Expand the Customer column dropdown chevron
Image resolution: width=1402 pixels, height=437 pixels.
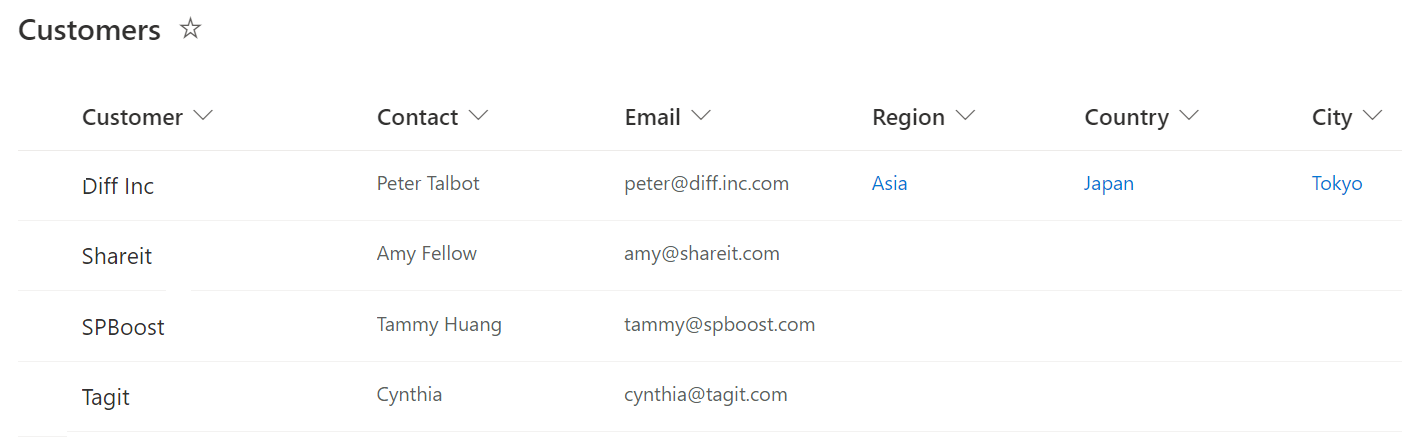[x=203, y=116]
